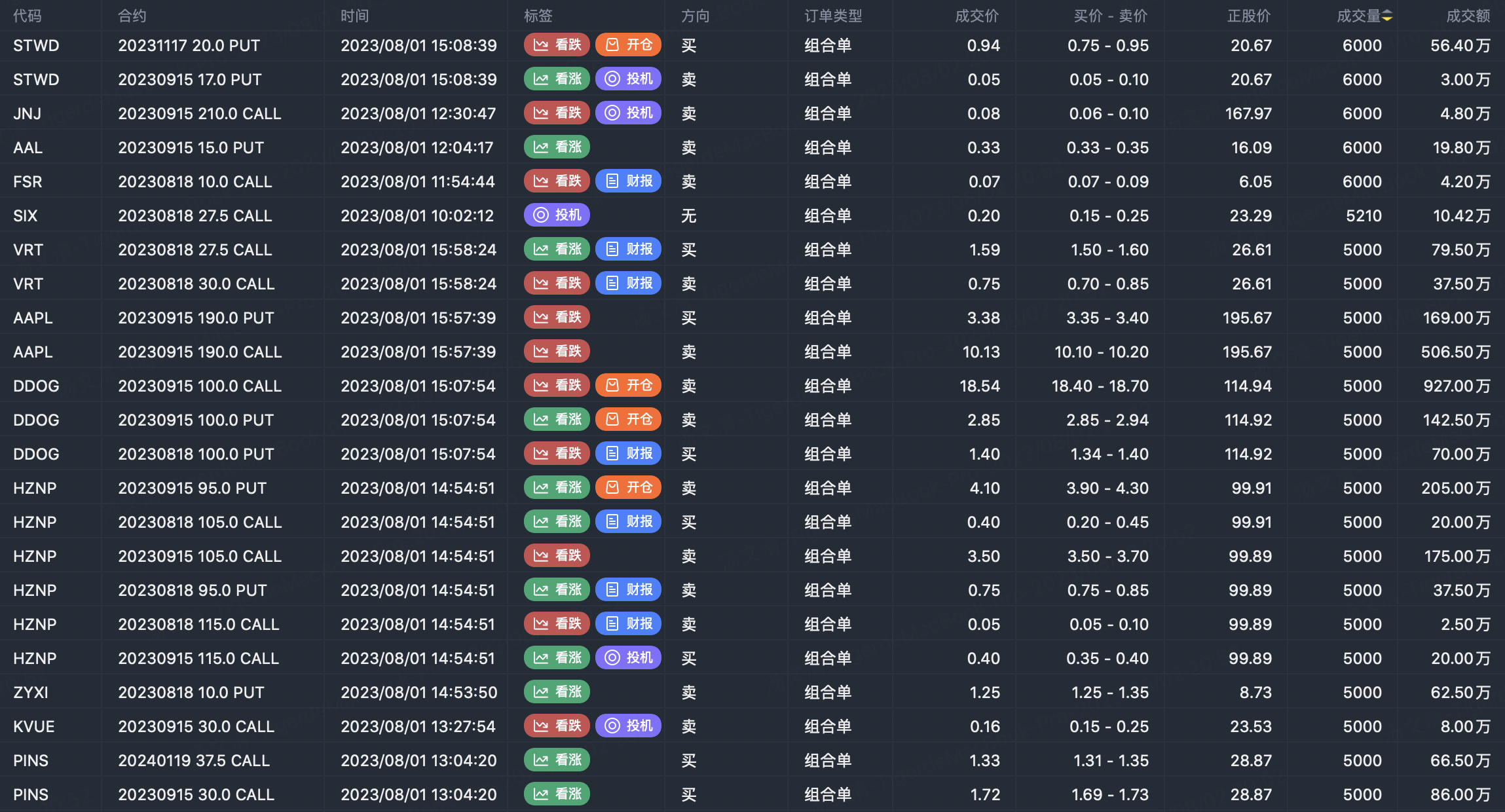Click the 投机 tag on JNJ row

point(628,113)
